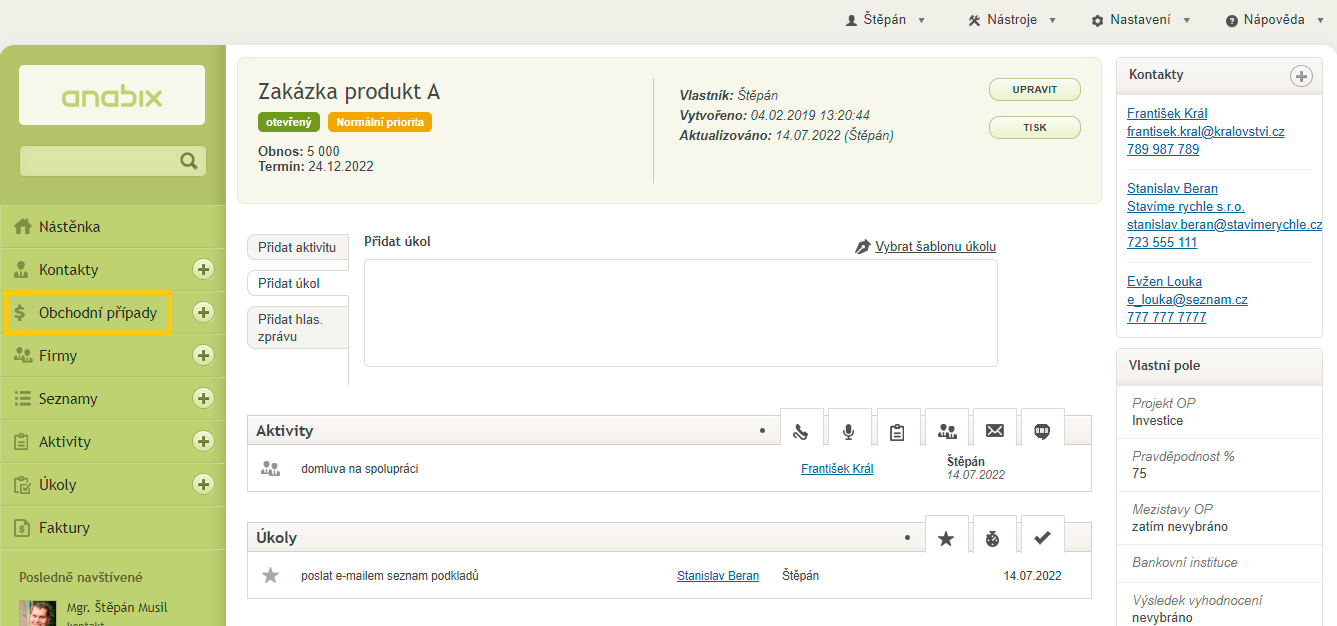Screen dimensions: 1337x626
Task: Open the Štěpán user dropdown
Action: click(886, 20)
